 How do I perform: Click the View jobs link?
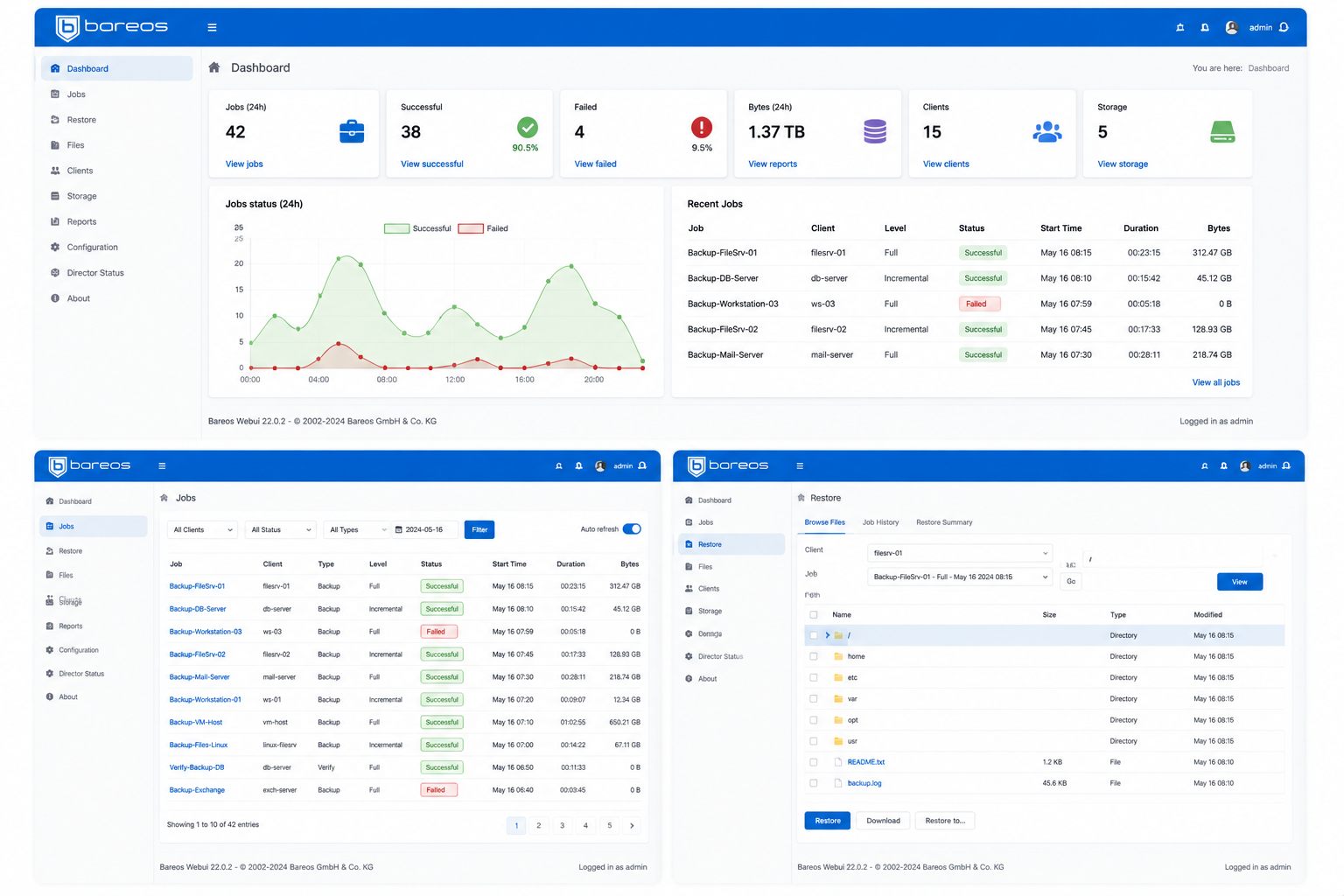tap(244, 164)
